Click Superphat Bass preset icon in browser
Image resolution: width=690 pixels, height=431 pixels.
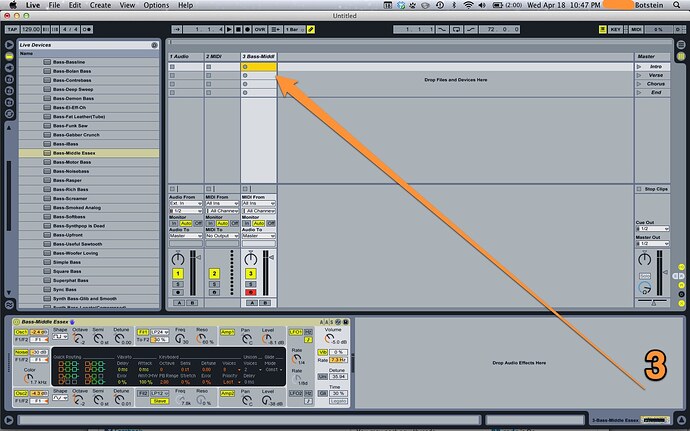tap(47, 280)
